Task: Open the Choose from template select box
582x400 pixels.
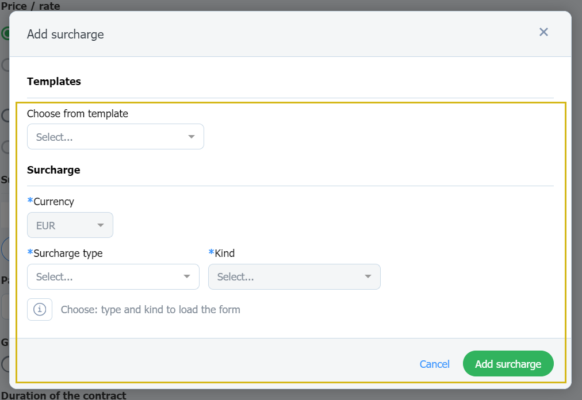Action: click(x=115, y=137)
